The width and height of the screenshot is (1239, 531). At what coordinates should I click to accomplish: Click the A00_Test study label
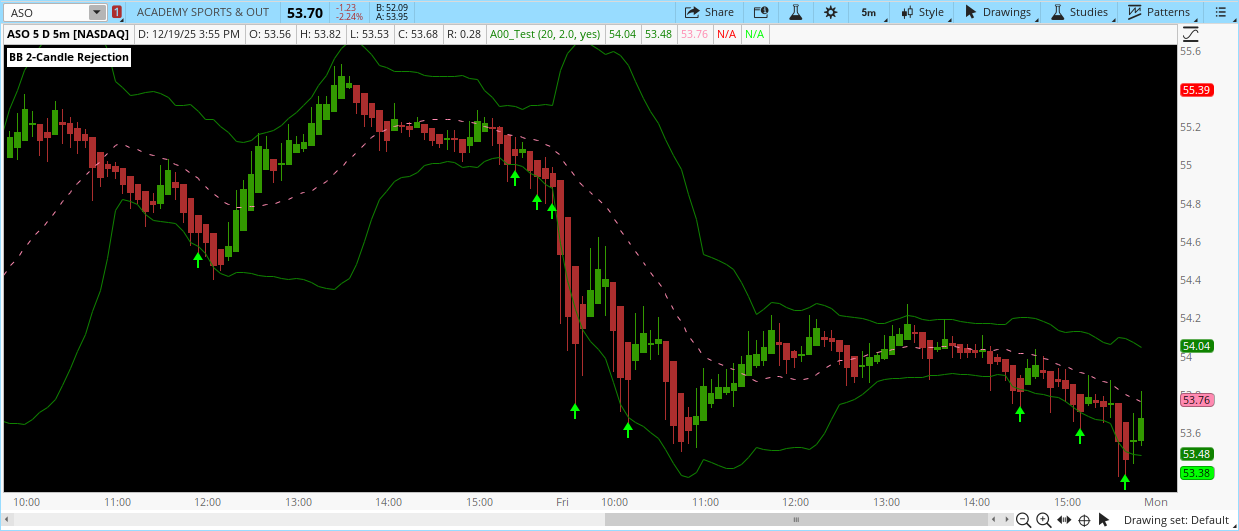click(x=546, y=34)
